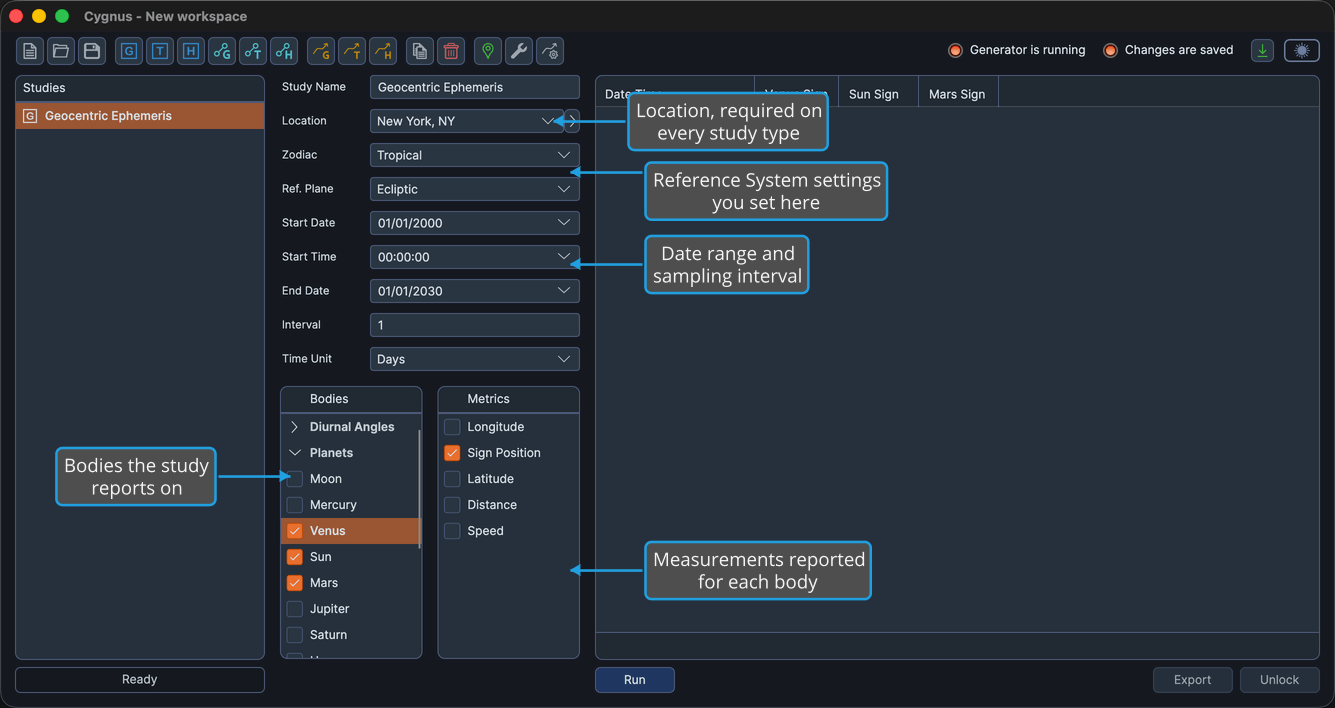1335x708 pixels.
Task: Check the Mercury body checkbox
Action: pyautogui.click(x=295, y=505)
